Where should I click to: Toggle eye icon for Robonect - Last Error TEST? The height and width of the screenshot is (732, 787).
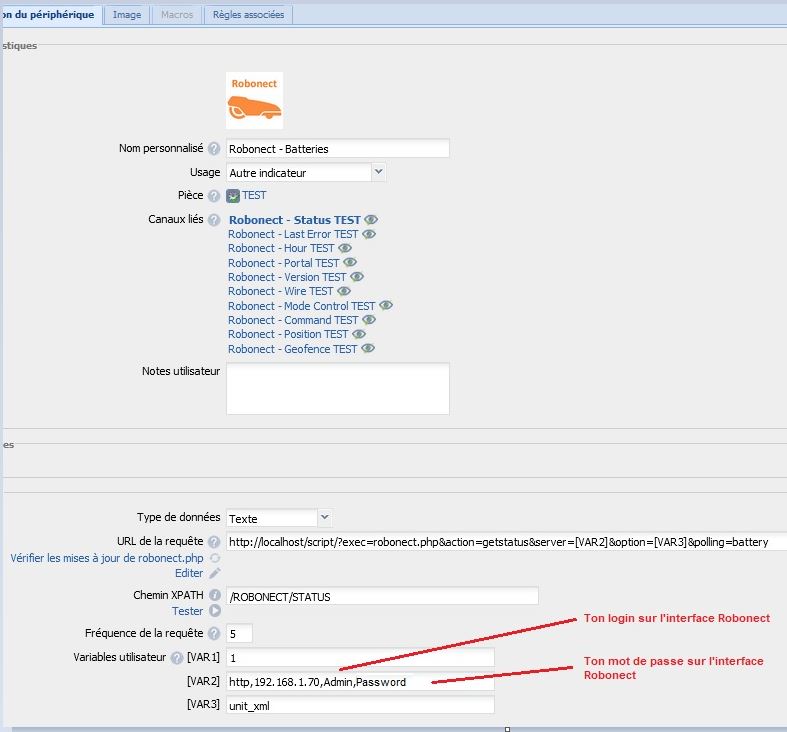click(369, 234)
